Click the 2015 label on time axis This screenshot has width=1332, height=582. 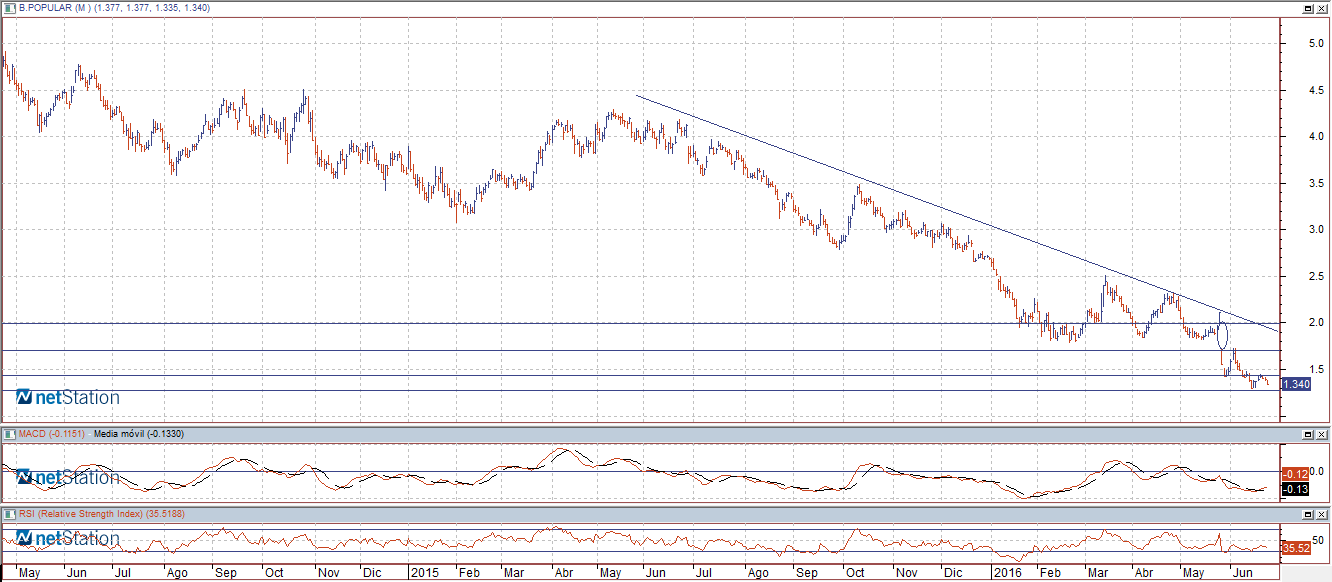coord(424,573)
